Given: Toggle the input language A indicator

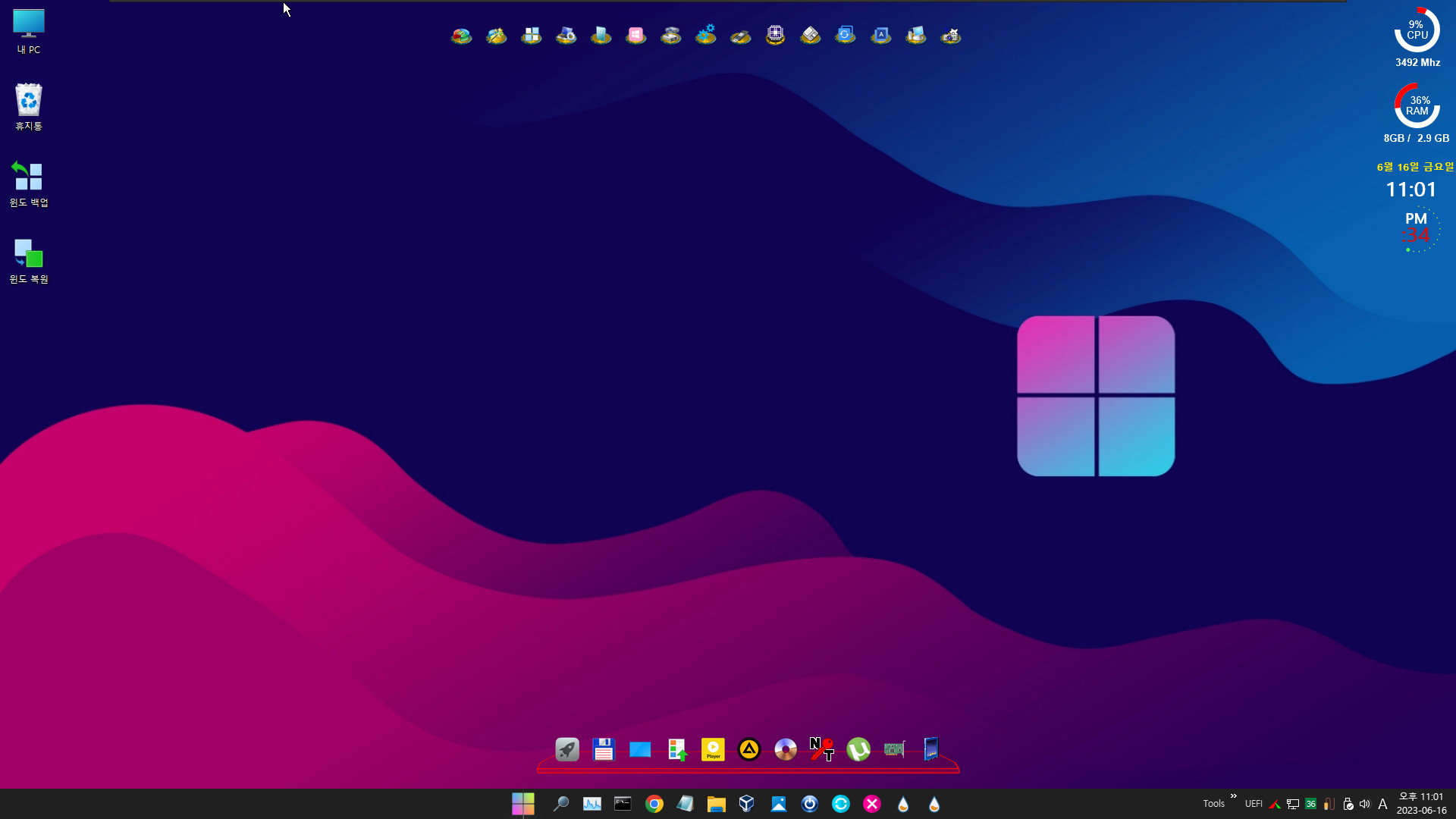Looking at the screenshot, I should (x=1382, y=804).
